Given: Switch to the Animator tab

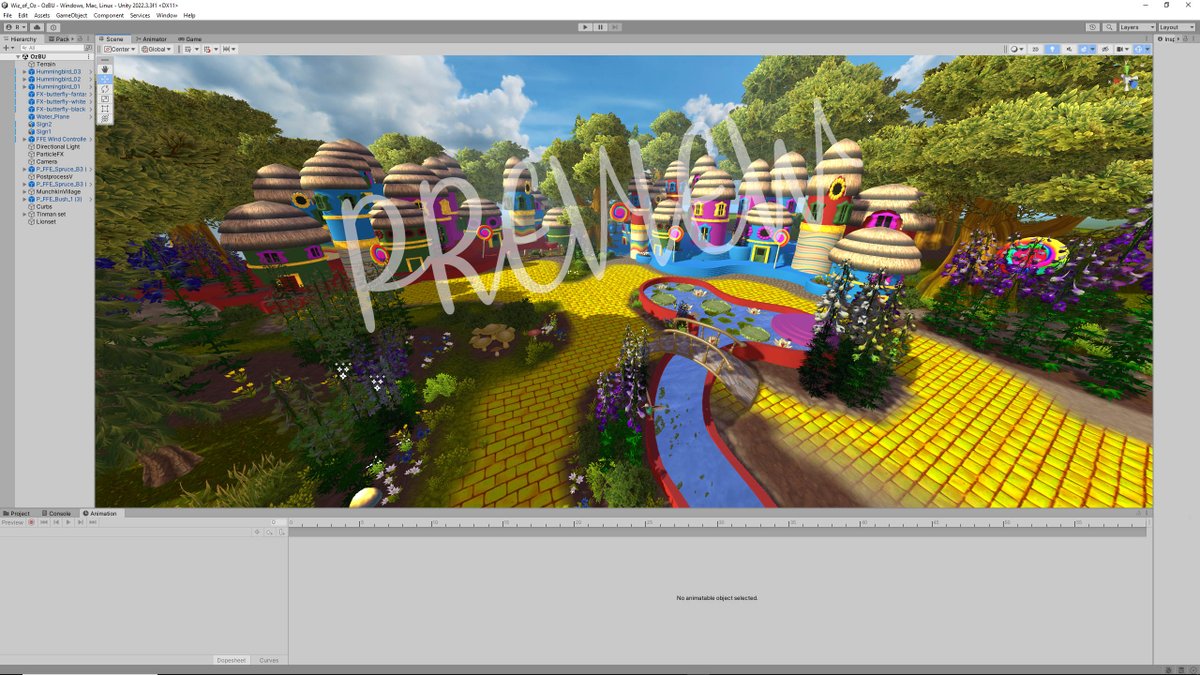Looking at the screenshot, I should click(x=151, y=39).
